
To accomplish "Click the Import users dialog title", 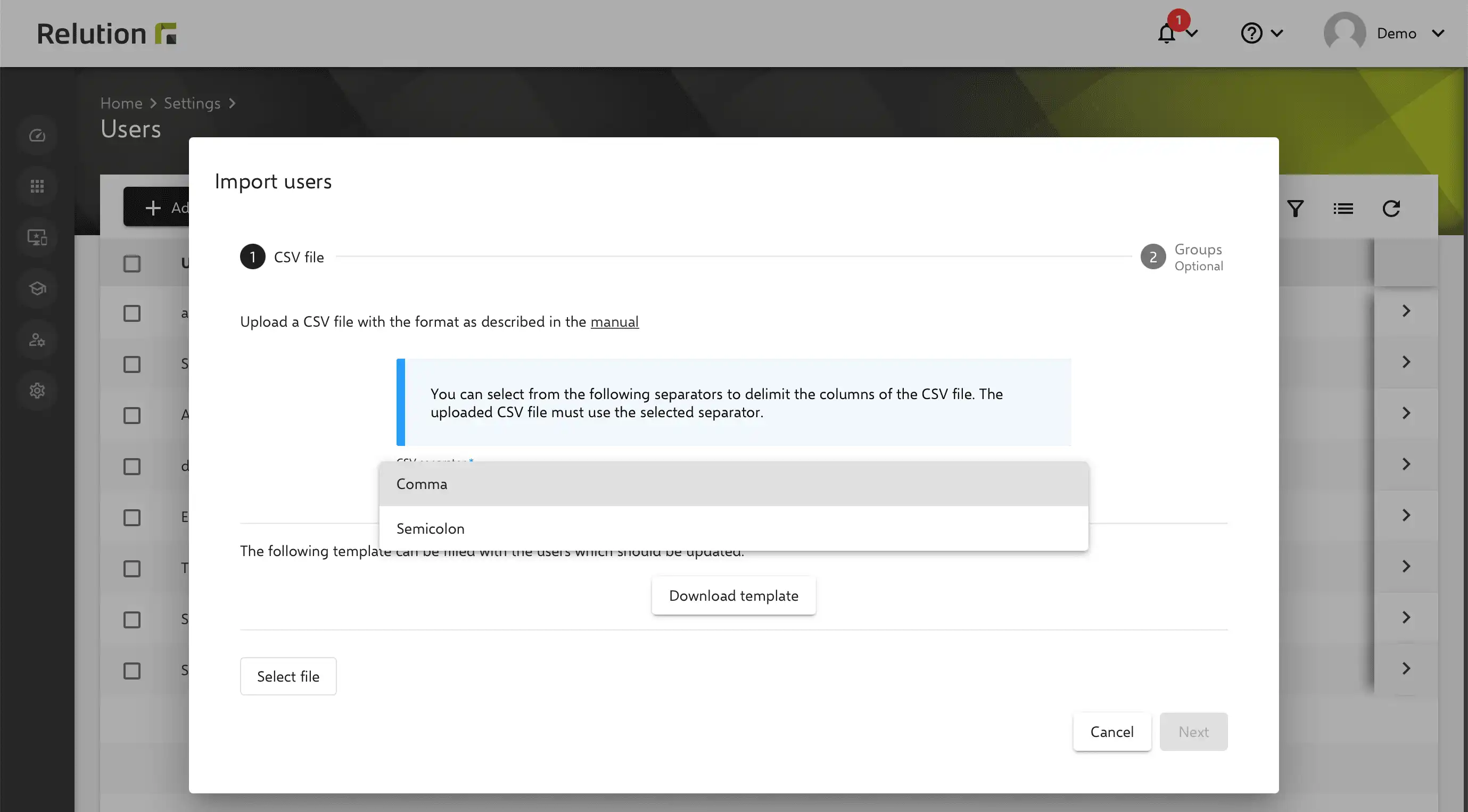I will pos(273,182).
